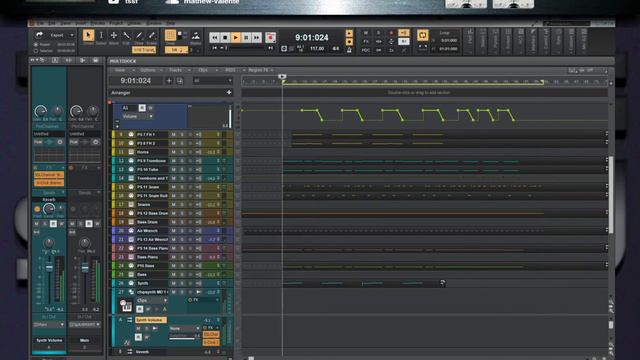Screen dimensions: 640x360
Task: Pick the Edit tool
Action: (x=127, y=36)
